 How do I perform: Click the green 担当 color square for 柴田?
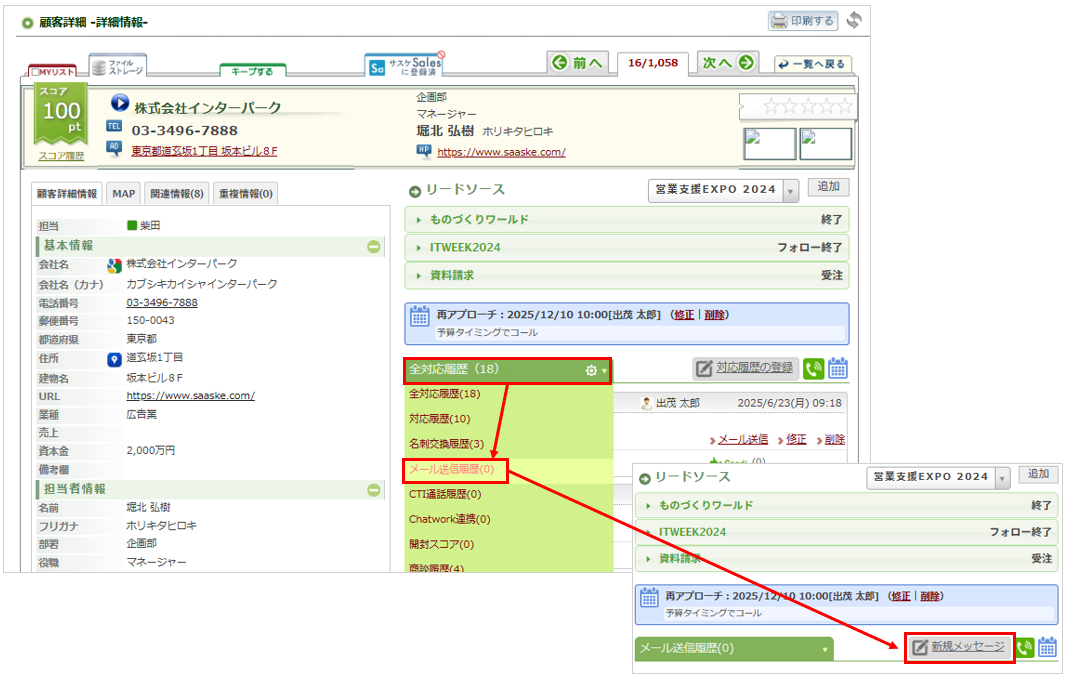tap(132, 225)
